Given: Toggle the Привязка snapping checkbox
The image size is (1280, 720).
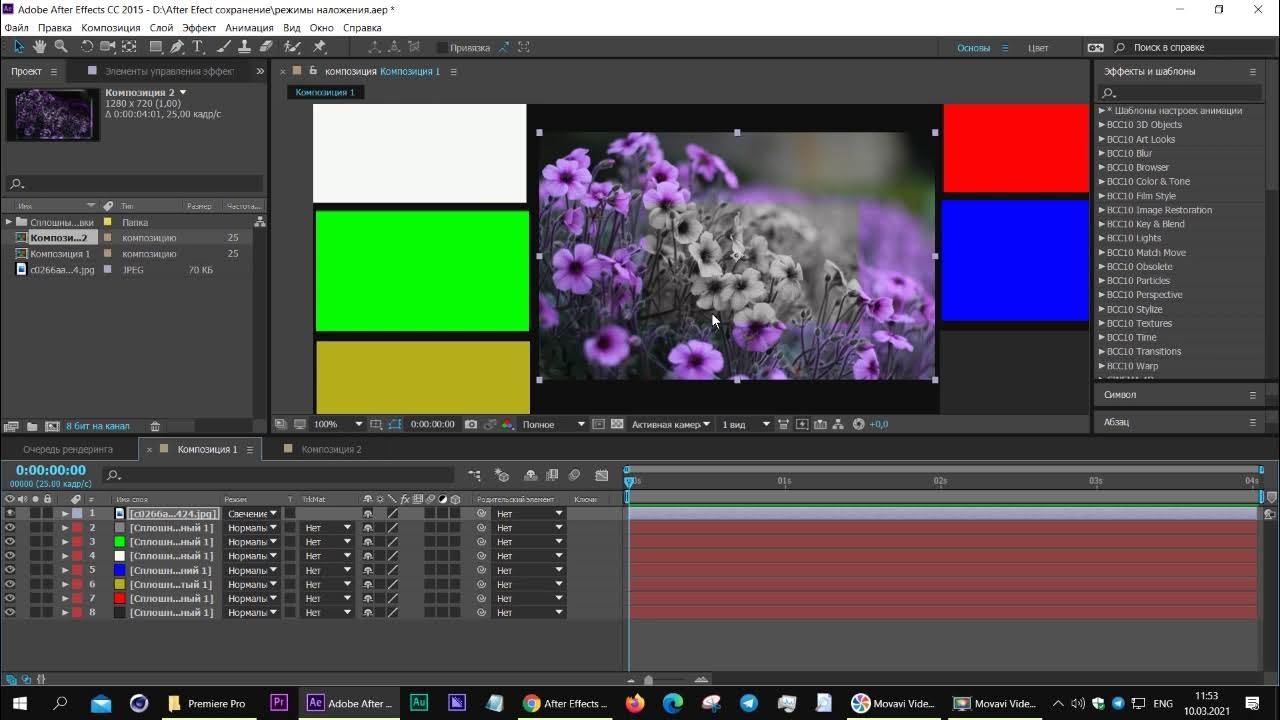Looking at the screenshot, I should (443, 47).
